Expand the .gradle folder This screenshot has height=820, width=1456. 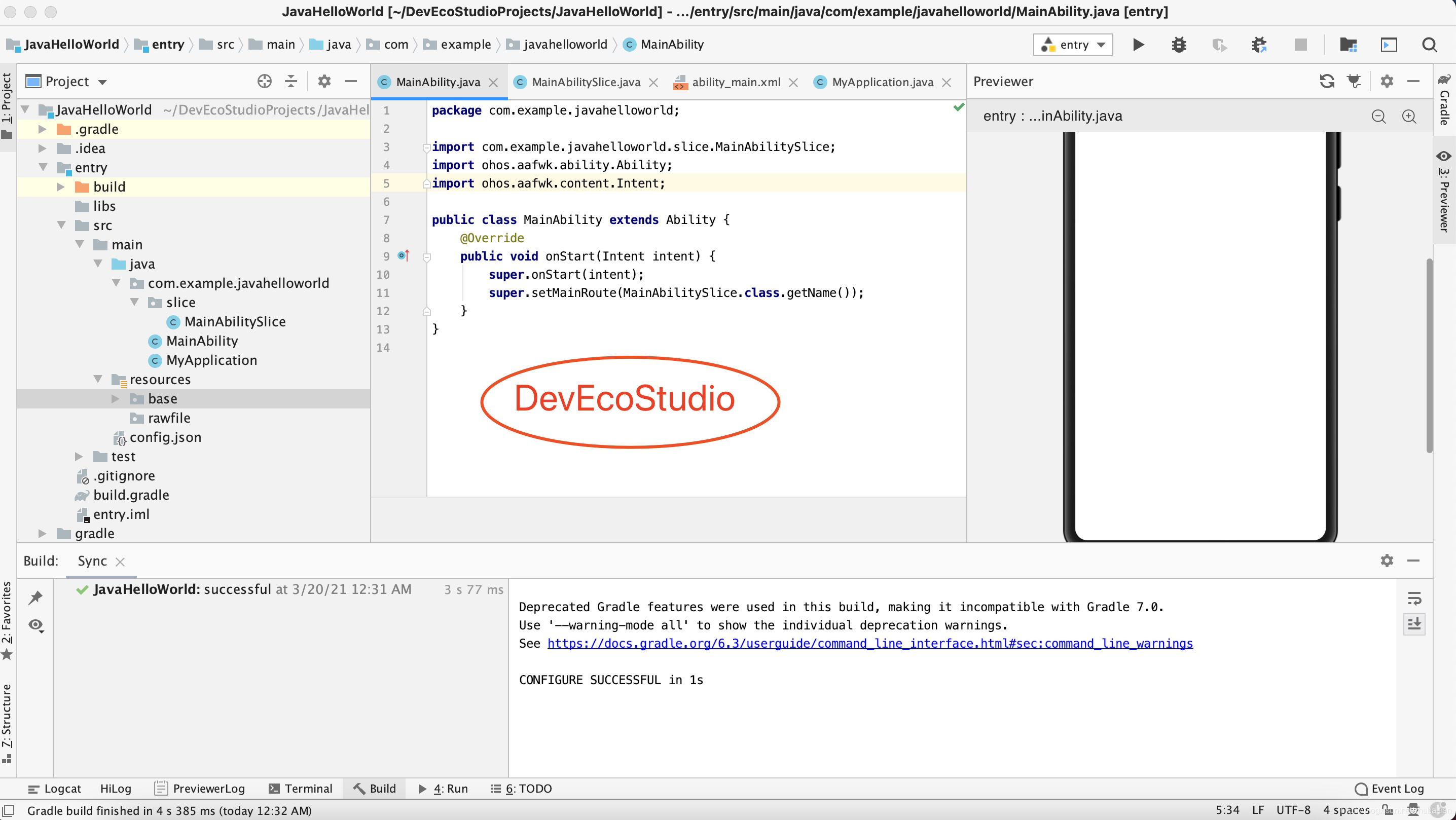pyautogui.click(x=43, y=129)
